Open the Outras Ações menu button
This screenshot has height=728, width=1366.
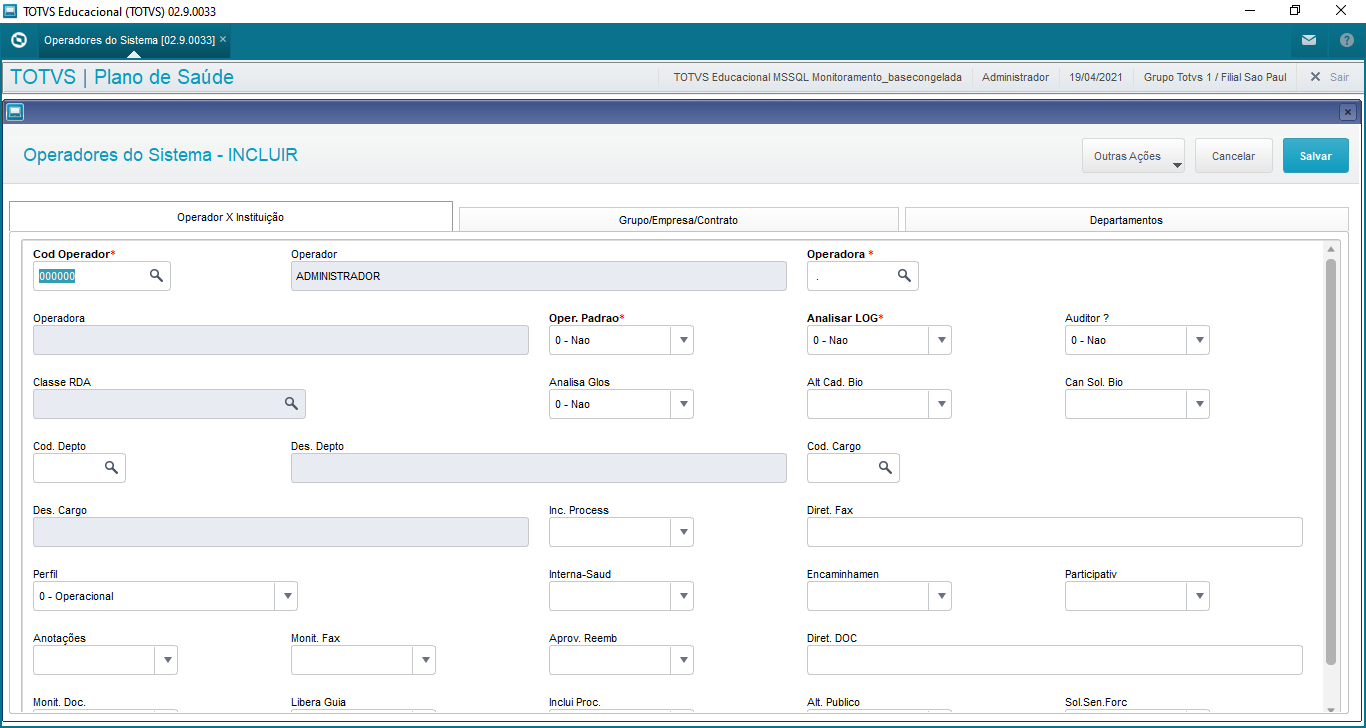point(1133,156)
